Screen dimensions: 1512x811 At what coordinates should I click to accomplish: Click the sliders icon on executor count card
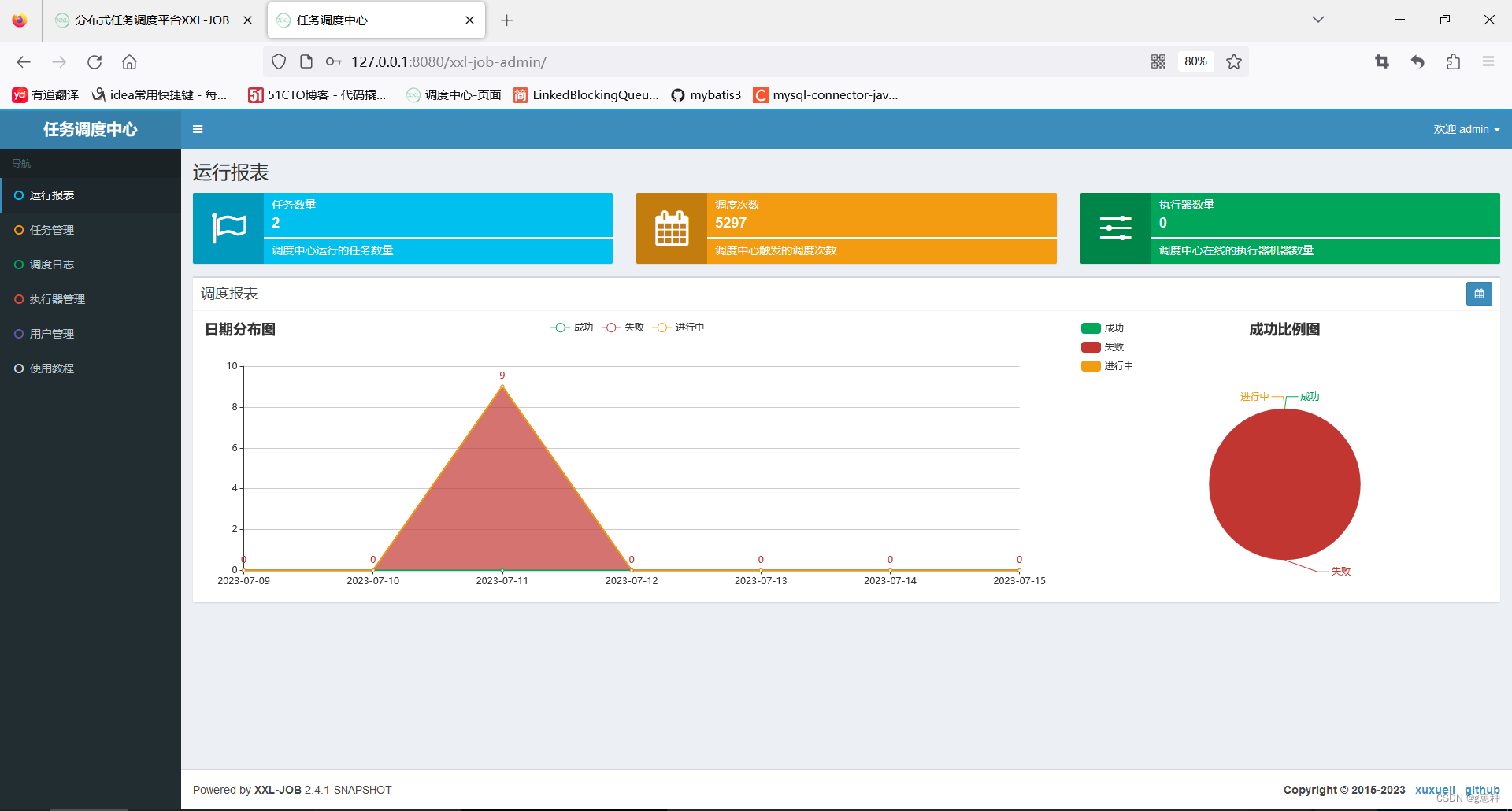click(x=1115, y=228)
